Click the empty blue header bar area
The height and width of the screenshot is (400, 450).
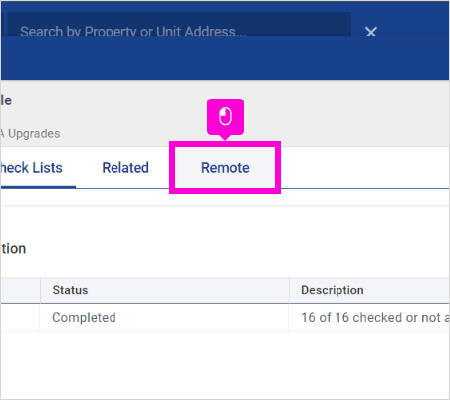225,58
